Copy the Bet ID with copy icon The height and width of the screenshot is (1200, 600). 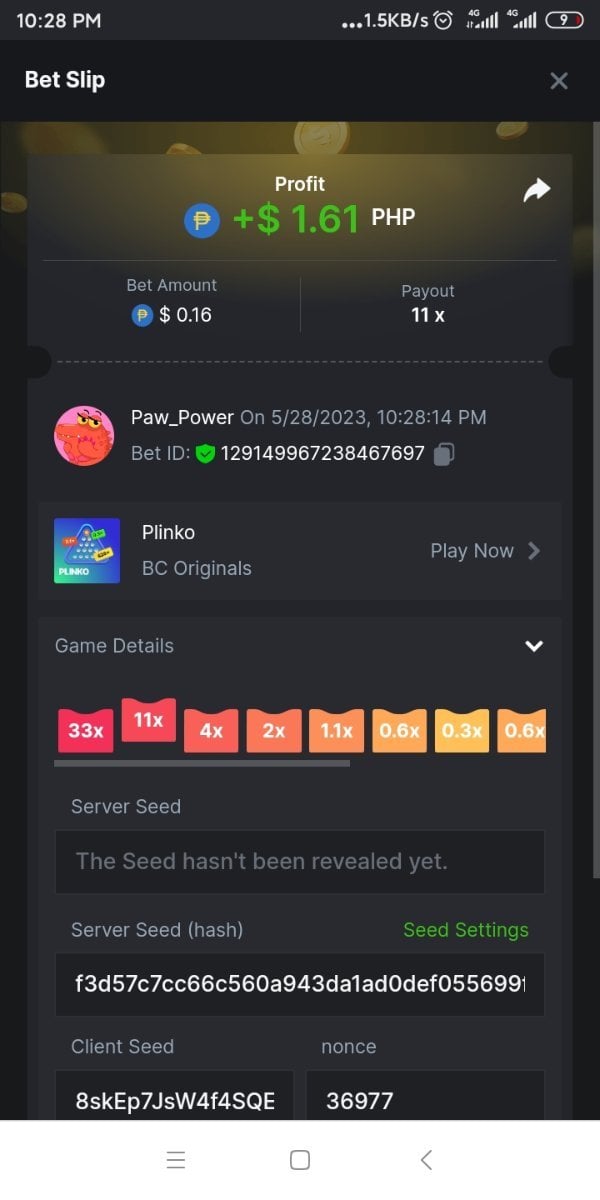445,454
